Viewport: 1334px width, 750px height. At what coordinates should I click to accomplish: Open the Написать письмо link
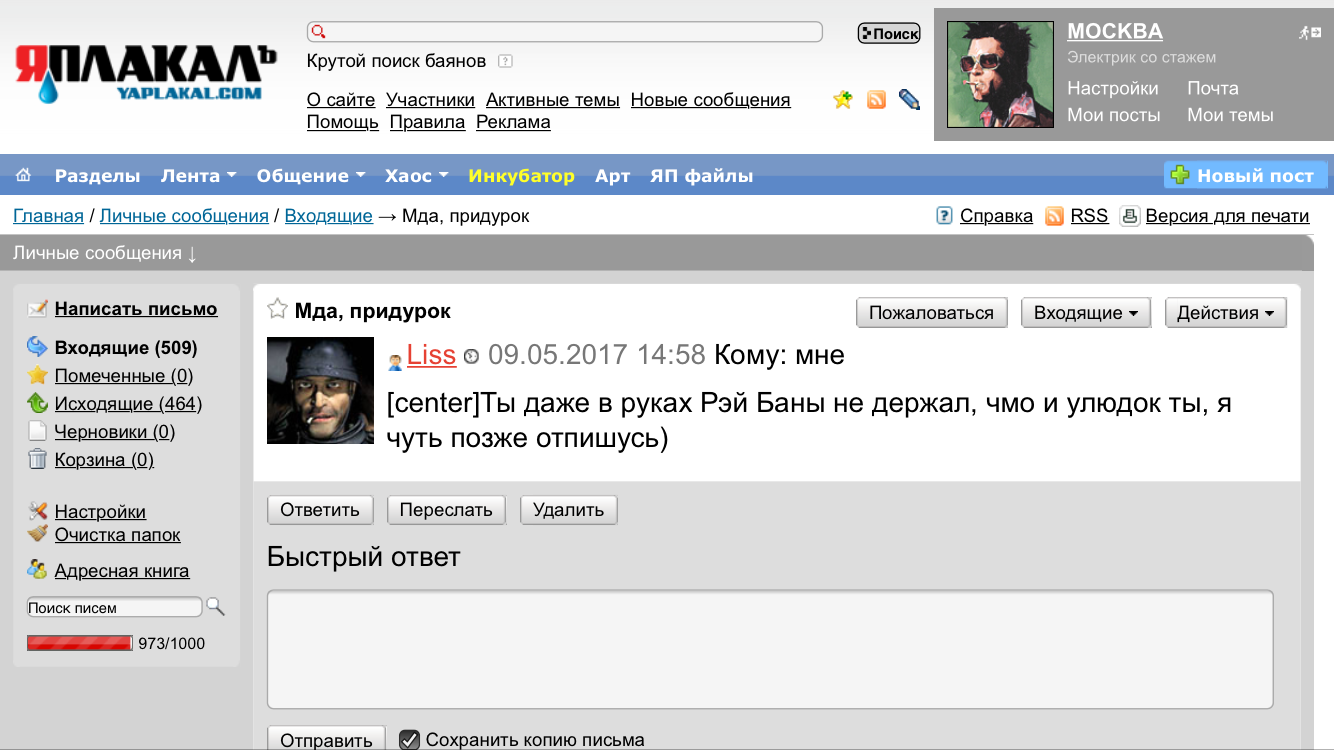point(136,309)
